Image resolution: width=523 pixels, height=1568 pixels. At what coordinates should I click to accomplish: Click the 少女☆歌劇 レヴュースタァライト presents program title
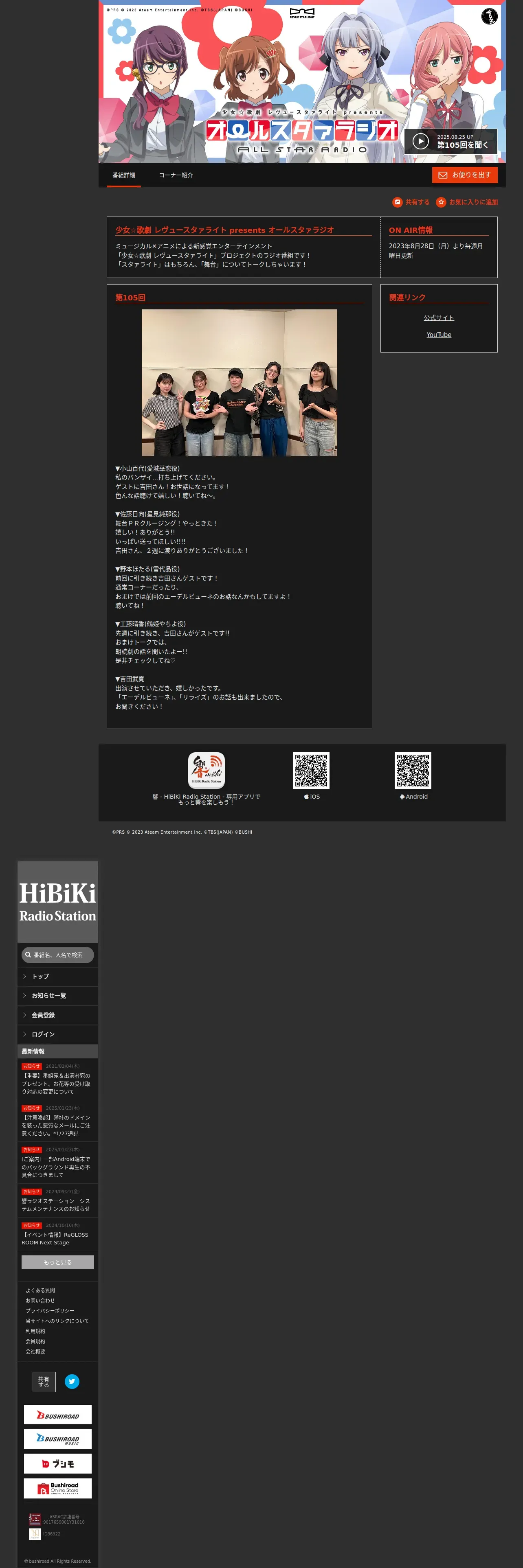click(225, 230)
